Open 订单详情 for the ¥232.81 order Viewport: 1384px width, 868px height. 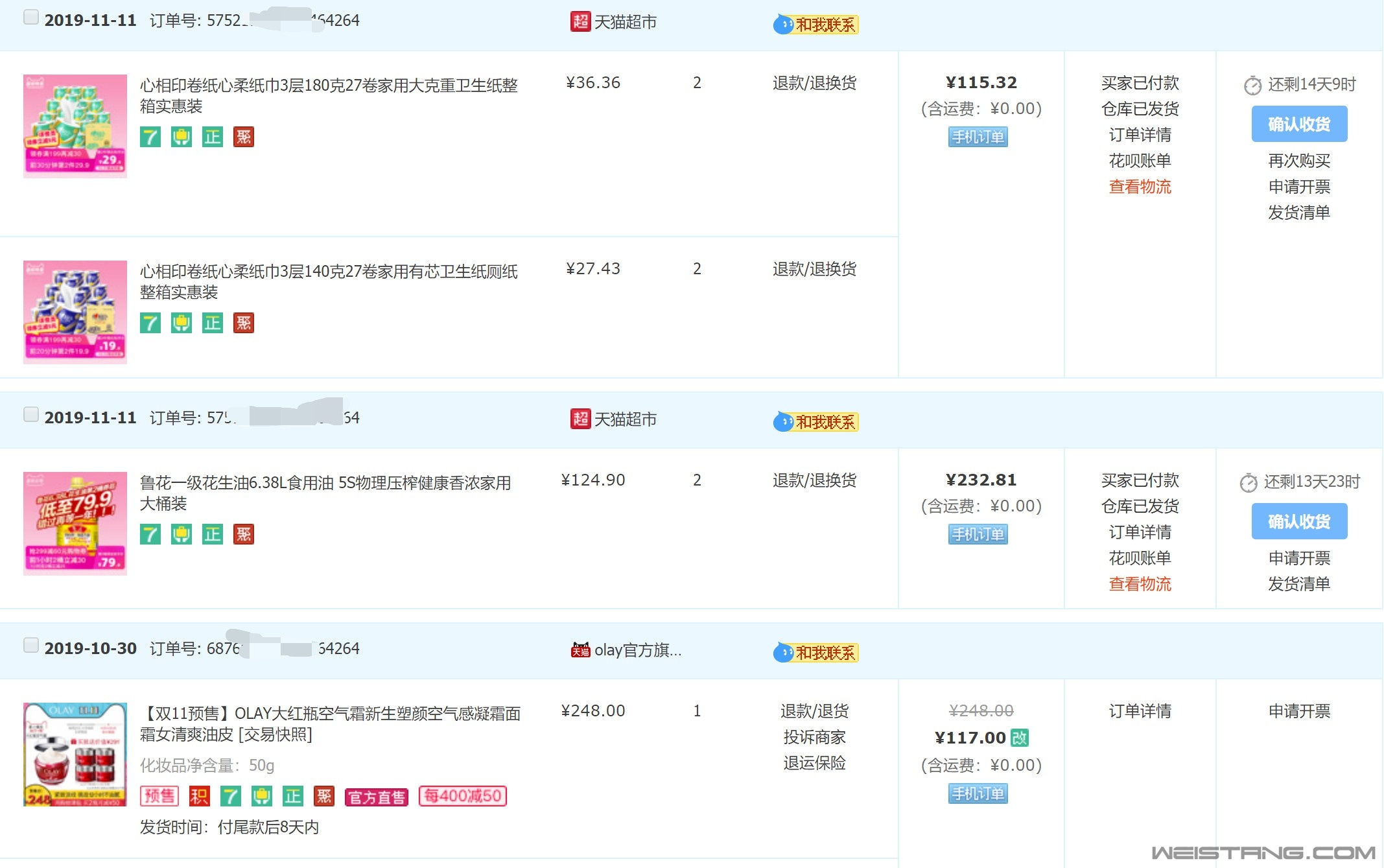point(1140,532)
